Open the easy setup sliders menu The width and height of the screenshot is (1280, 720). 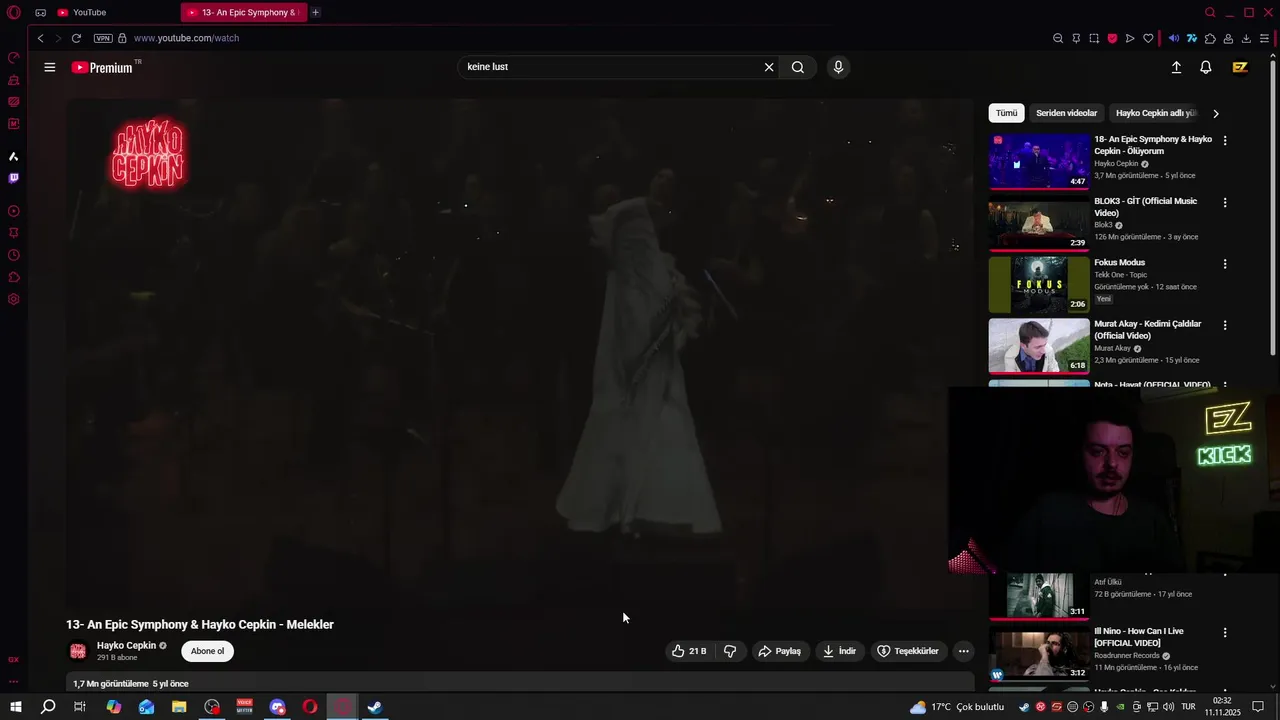point(1264,38)
